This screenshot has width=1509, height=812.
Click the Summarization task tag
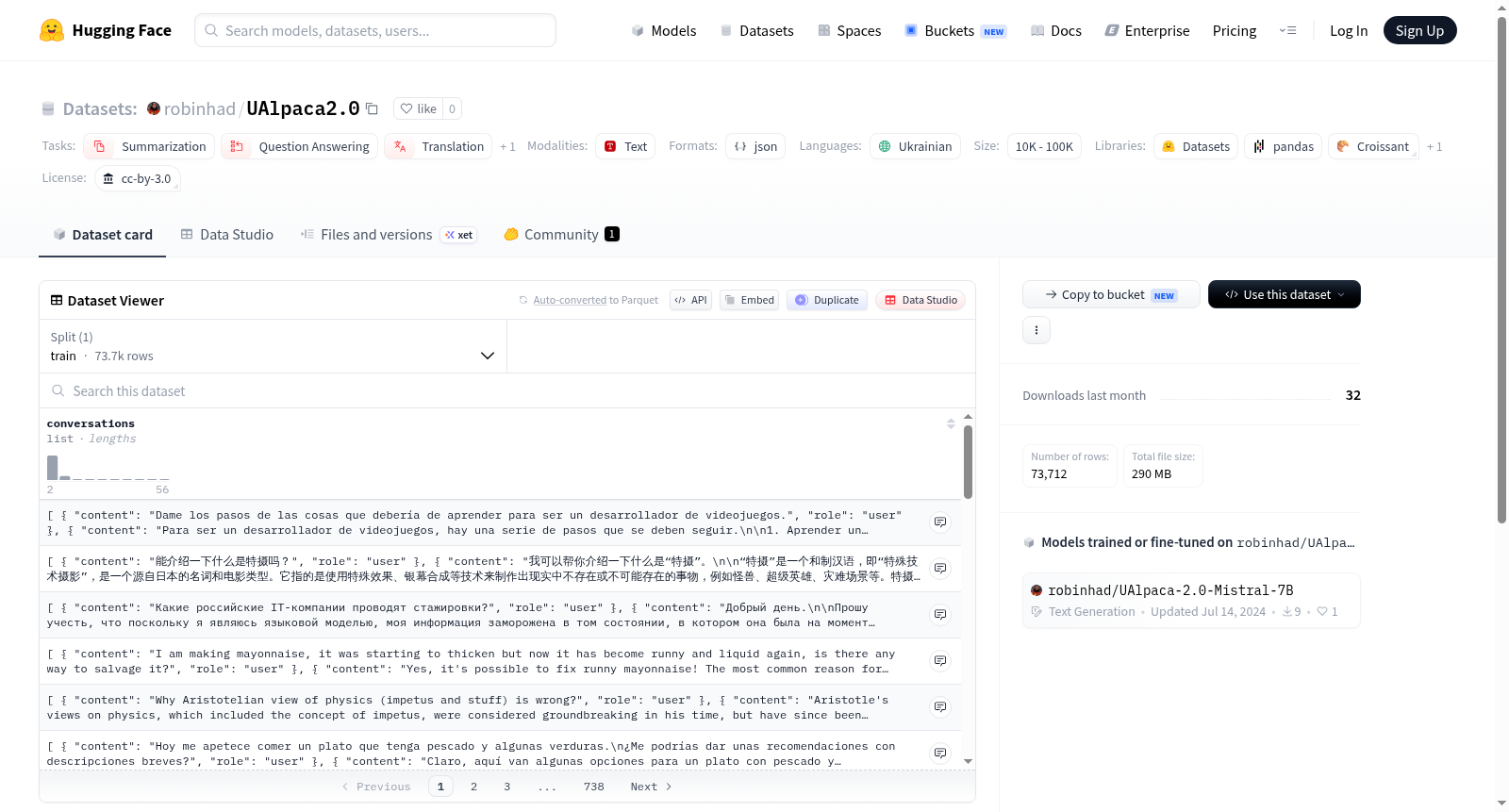pos(149,146)
